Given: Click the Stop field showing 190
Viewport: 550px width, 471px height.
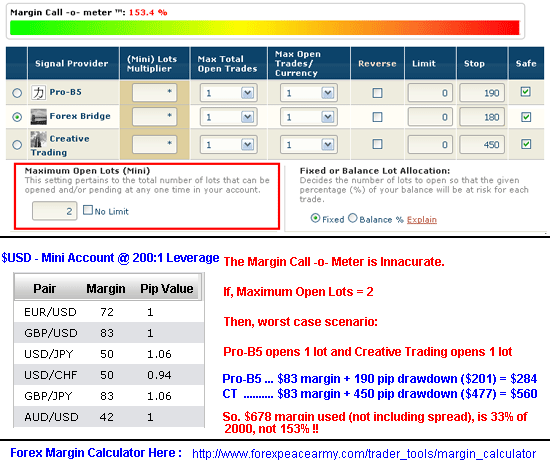Looking at the screenshot, I should pos(482,93).
